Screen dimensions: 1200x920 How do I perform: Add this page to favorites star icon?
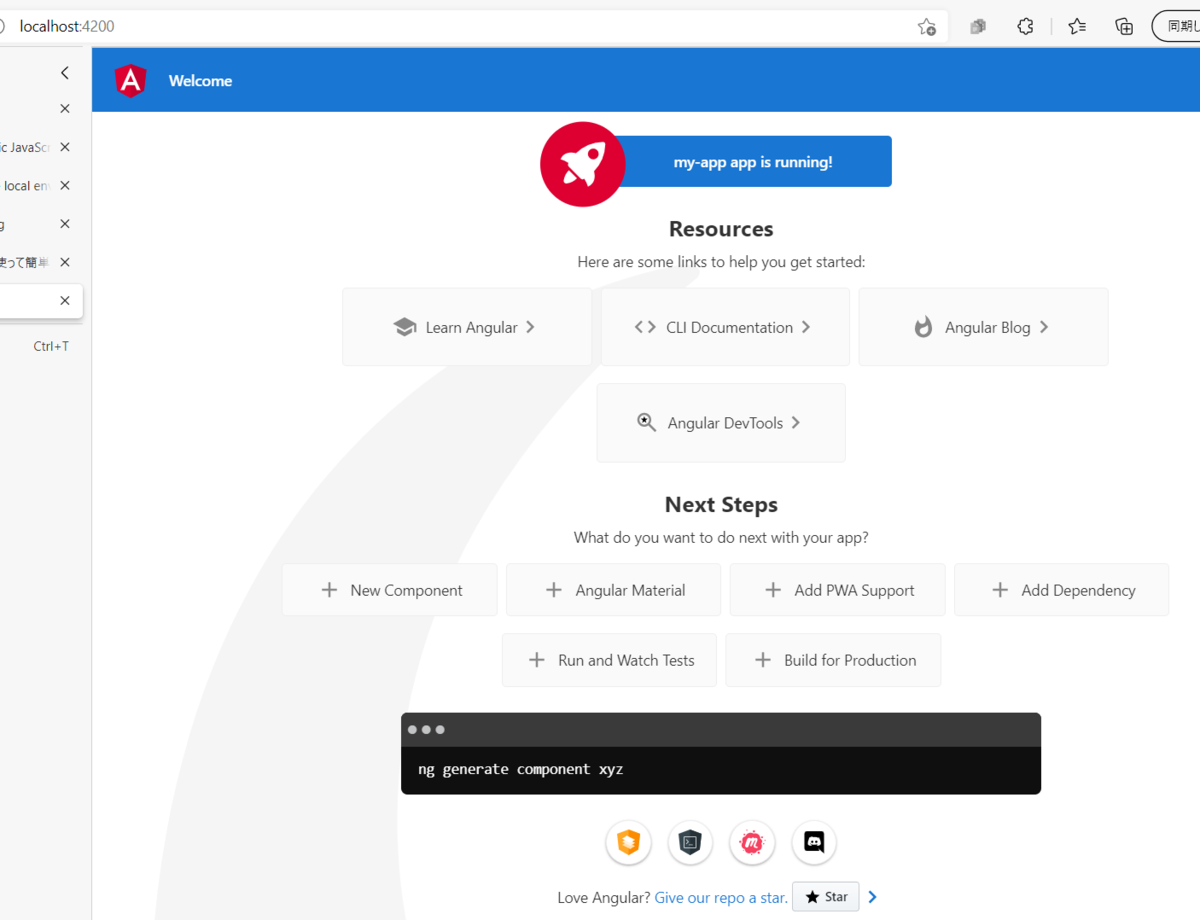(x=927, y=27)
